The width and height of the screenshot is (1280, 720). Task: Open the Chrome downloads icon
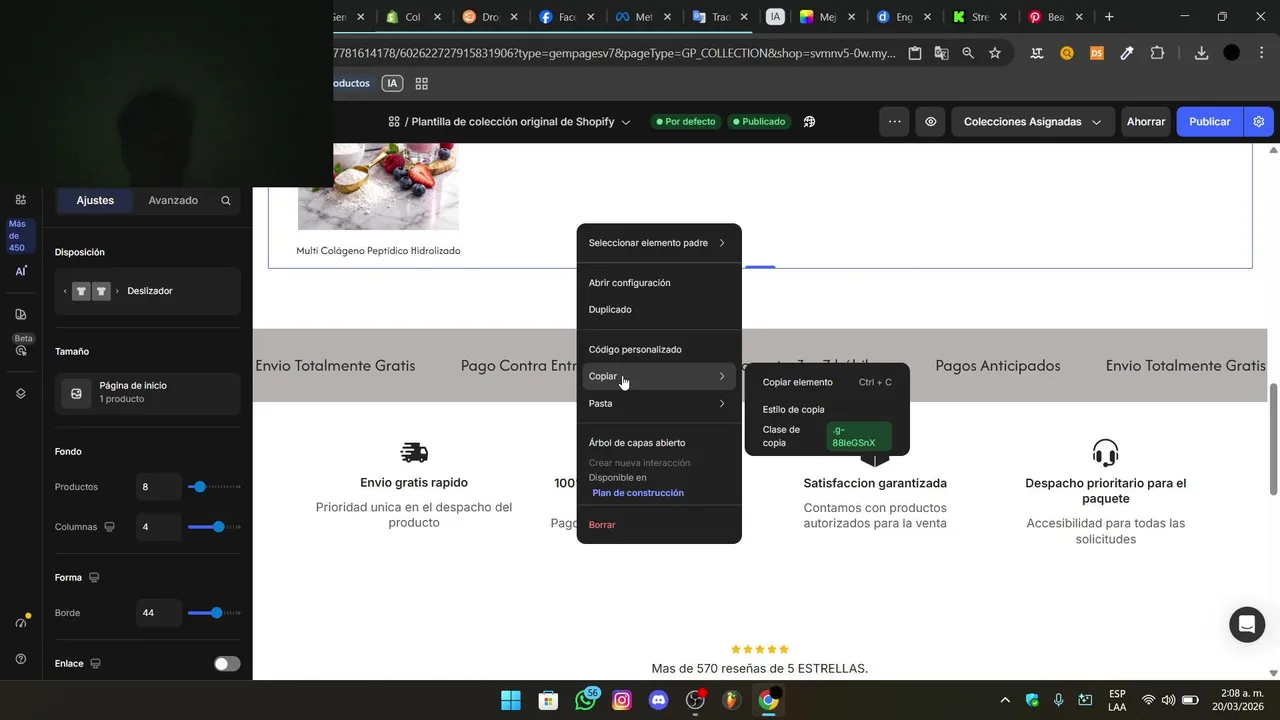(x=1201, y=53)
